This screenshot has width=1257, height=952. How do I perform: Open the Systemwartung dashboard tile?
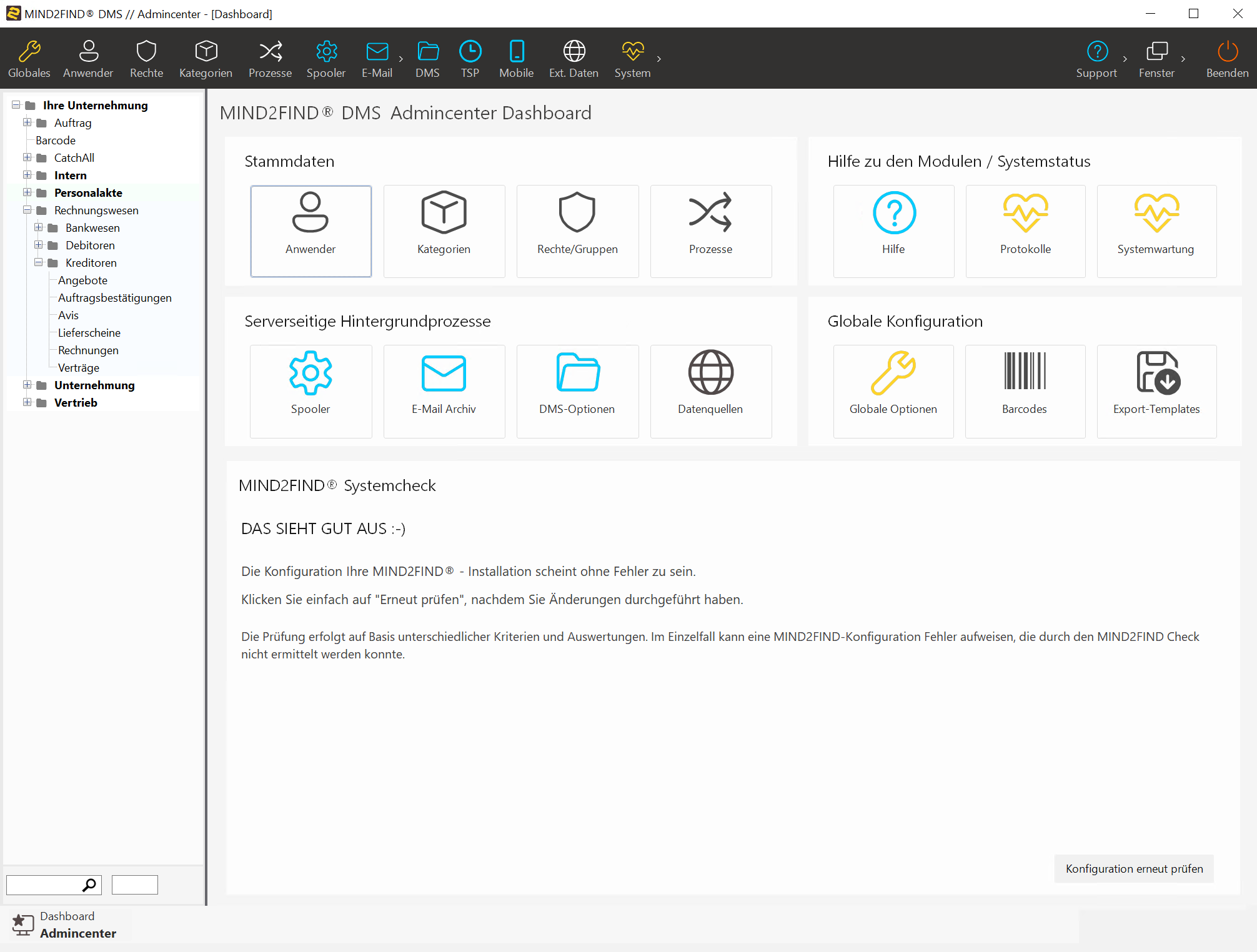pos(1156,231)
